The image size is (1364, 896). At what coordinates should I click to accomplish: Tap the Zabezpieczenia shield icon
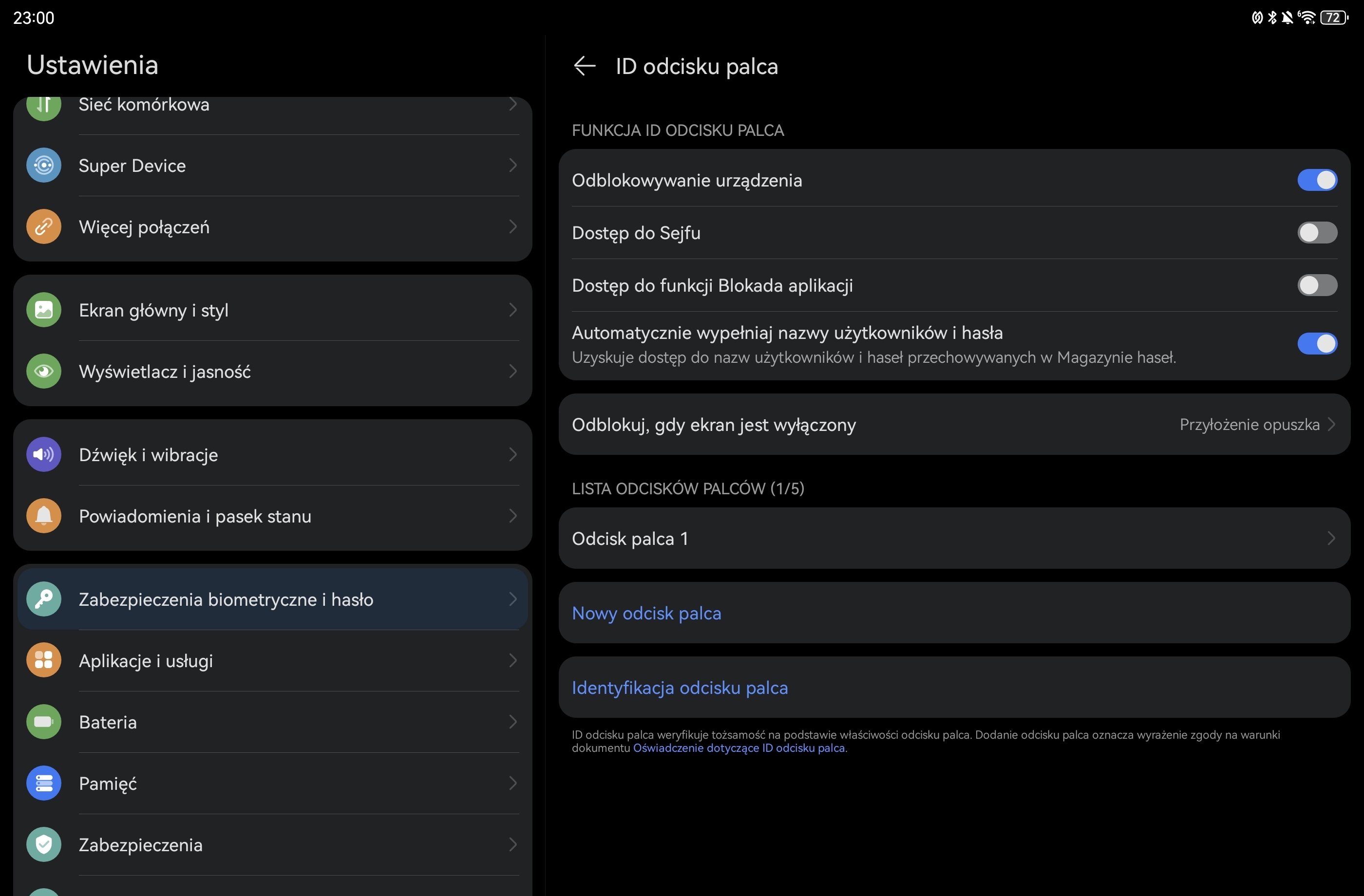43,844
